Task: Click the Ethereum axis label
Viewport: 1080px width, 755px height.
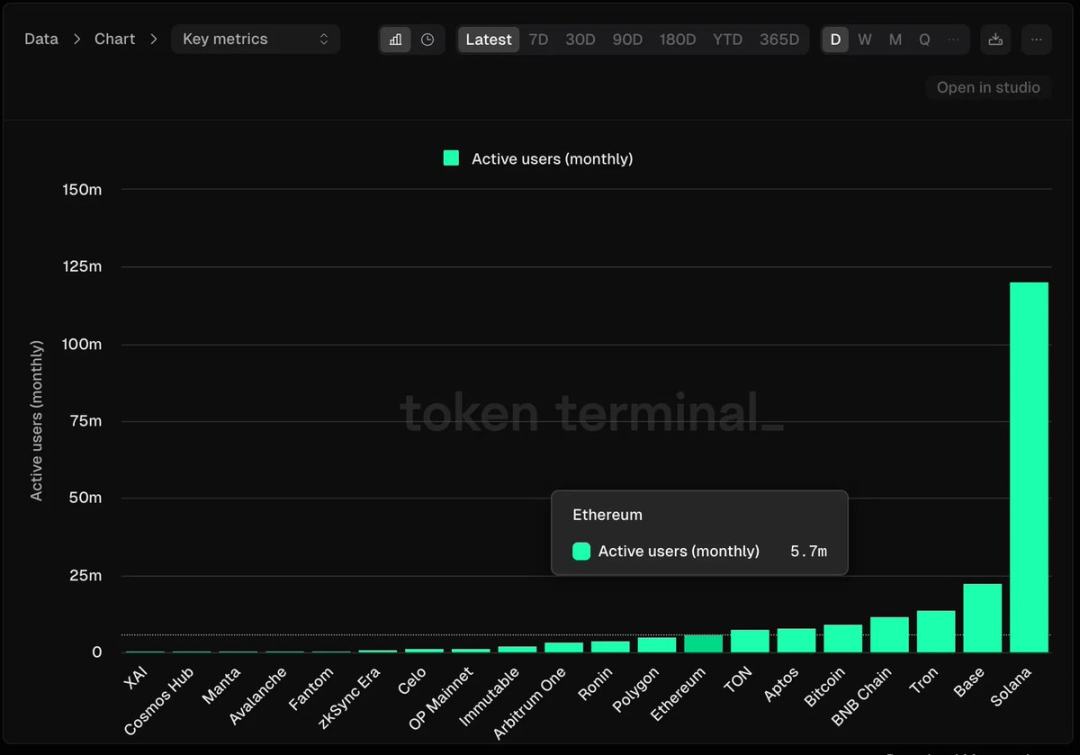Action: [678, 694]
